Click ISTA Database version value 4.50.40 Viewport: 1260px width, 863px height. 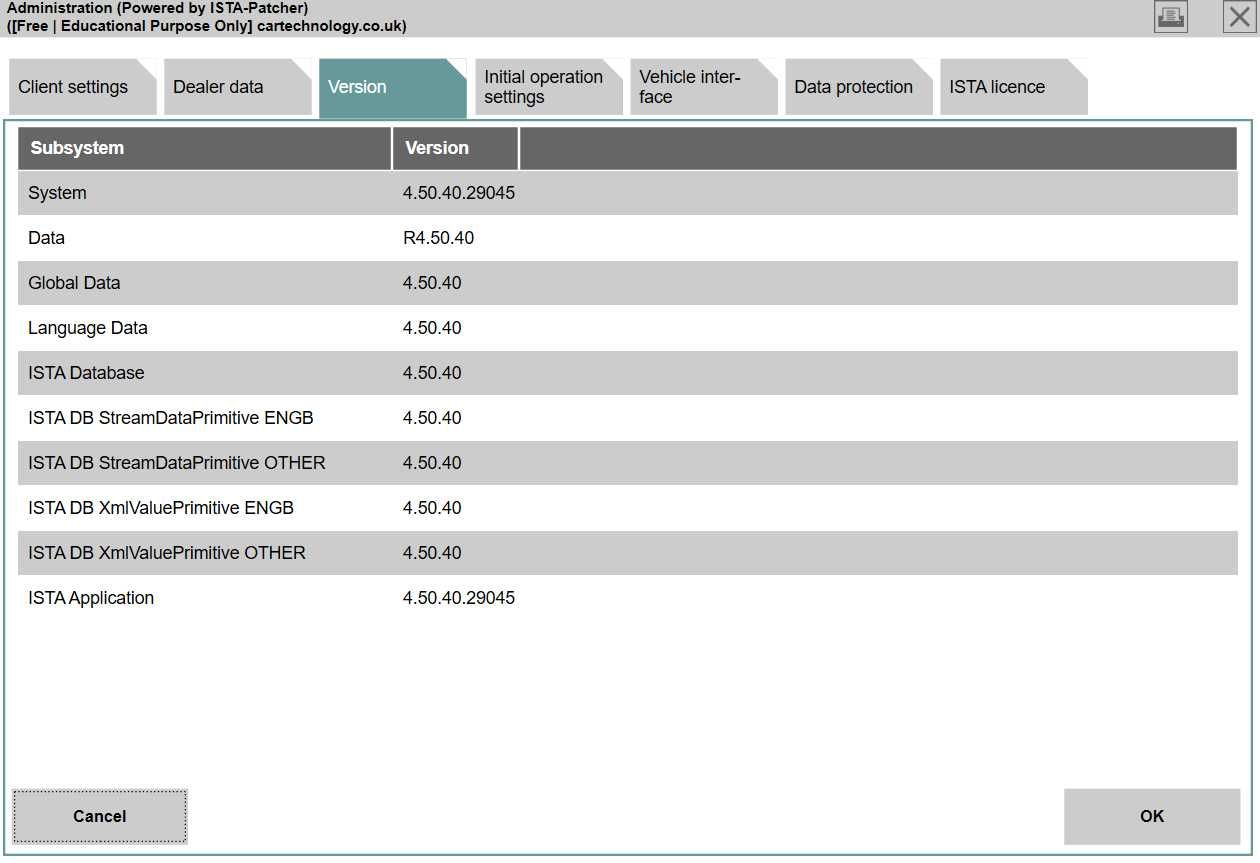[x=432, y=373]
